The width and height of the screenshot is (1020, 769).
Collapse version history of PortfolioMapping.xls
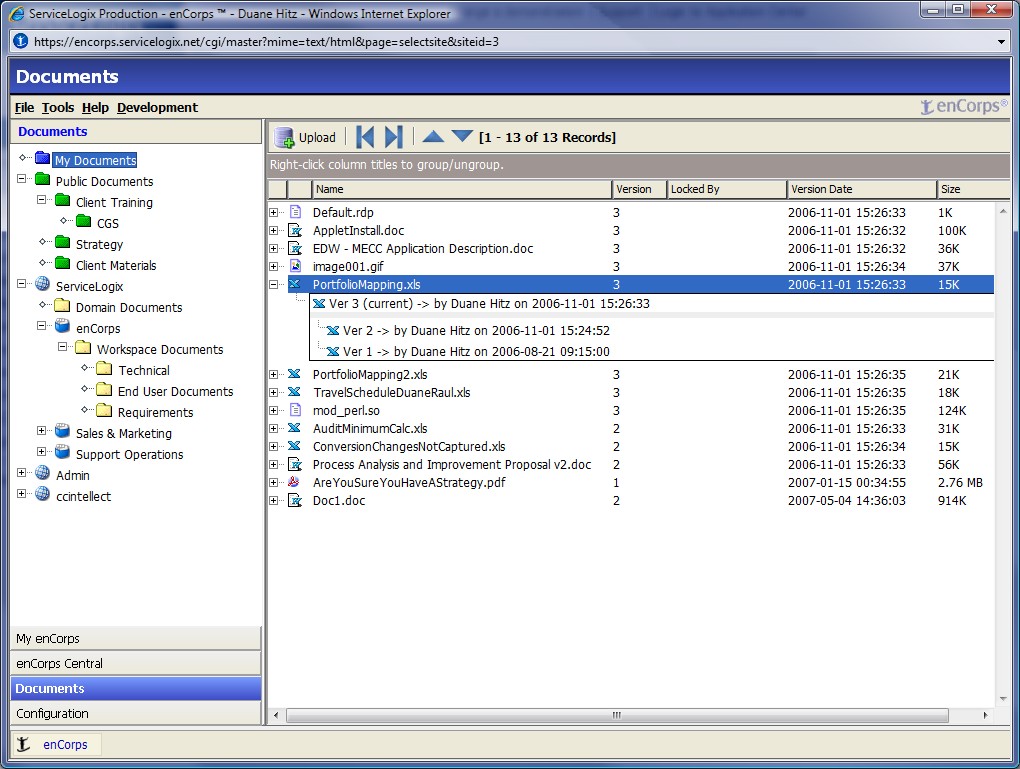coord(274,284)
